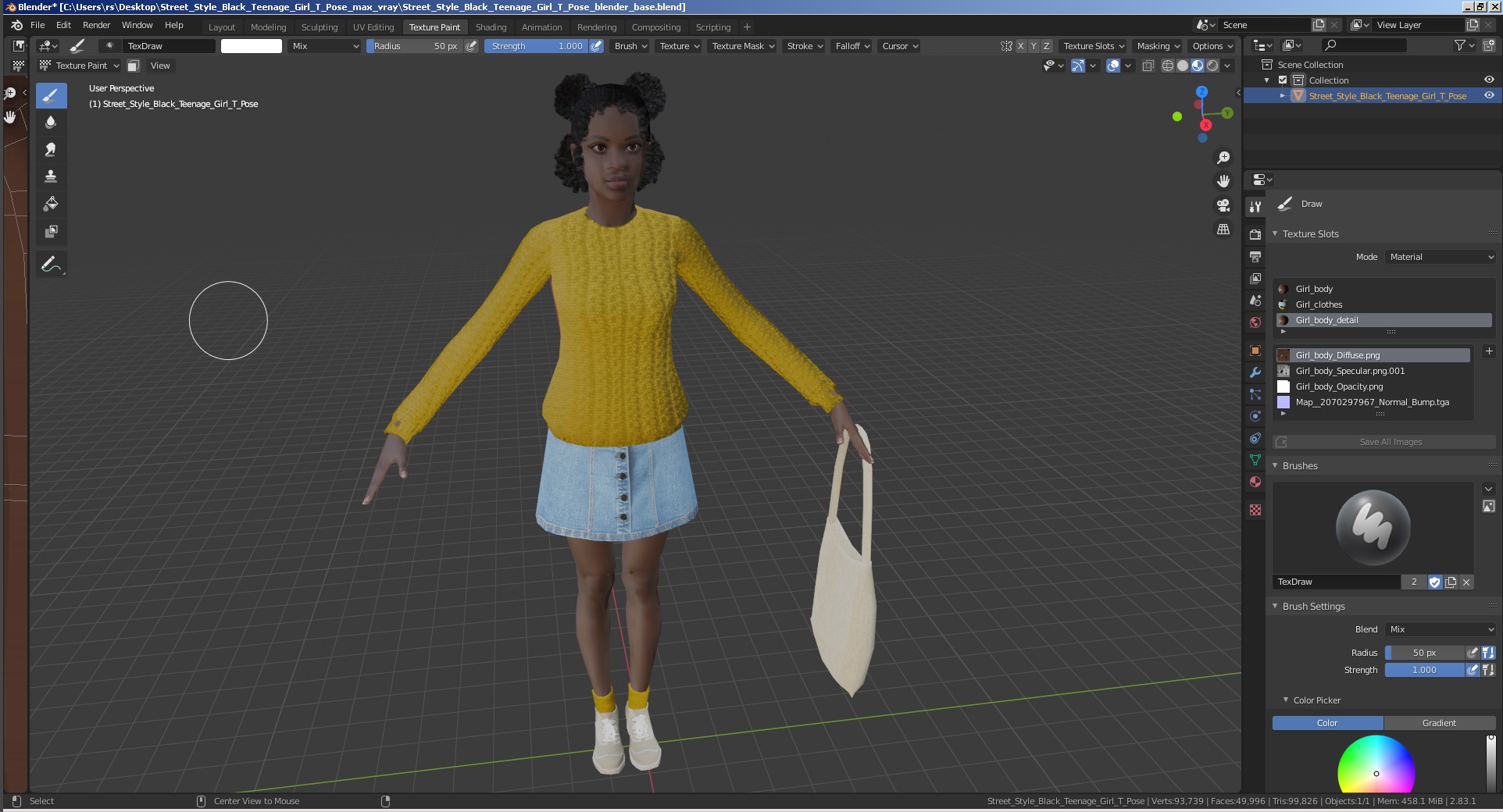Screen dimensions: 1503x812
Task: Open the Falloff dropdown
Action: 852,46
